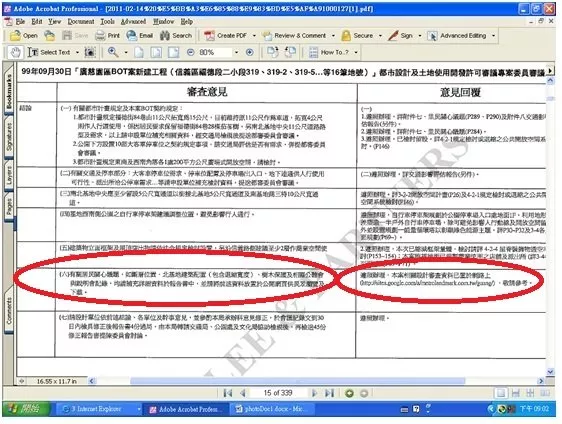Image resolution: width=562 pixels, height=424 pixels.
Task: Click the Snapshot tool icon
Action: pos(90,52)
